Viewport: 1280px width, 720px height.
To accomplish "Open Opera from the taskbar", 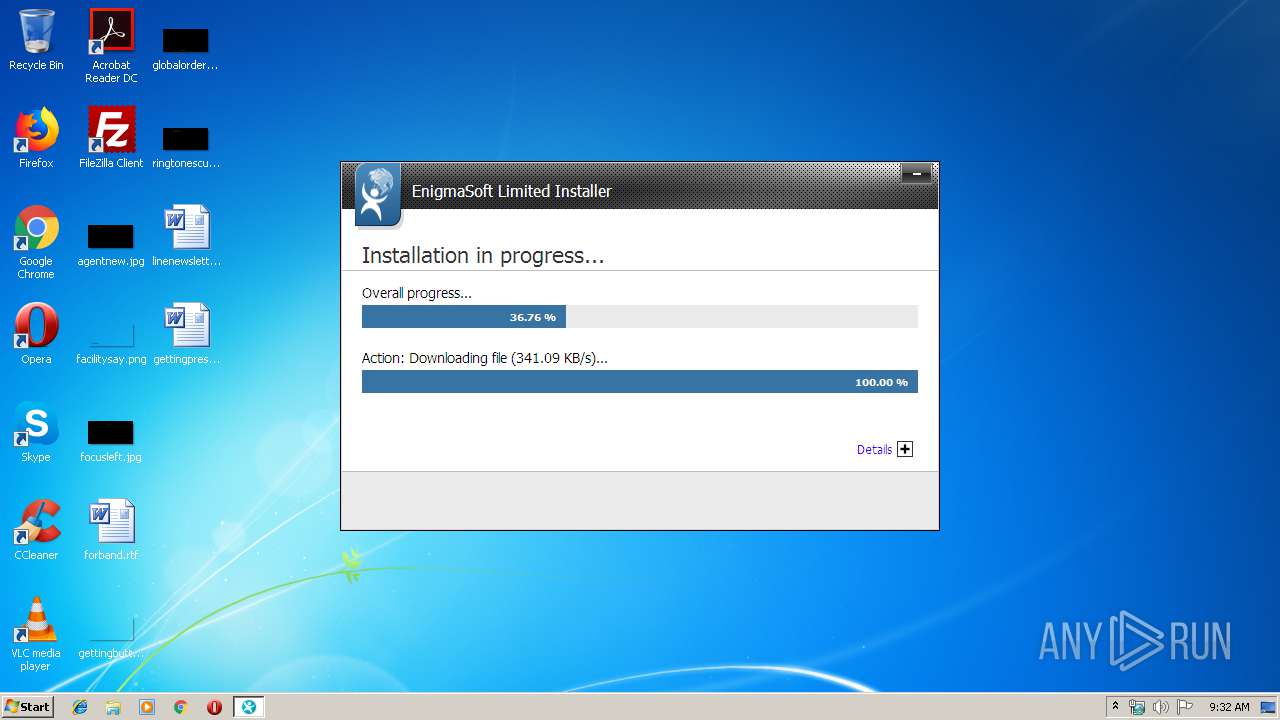I will pos(214,707).
